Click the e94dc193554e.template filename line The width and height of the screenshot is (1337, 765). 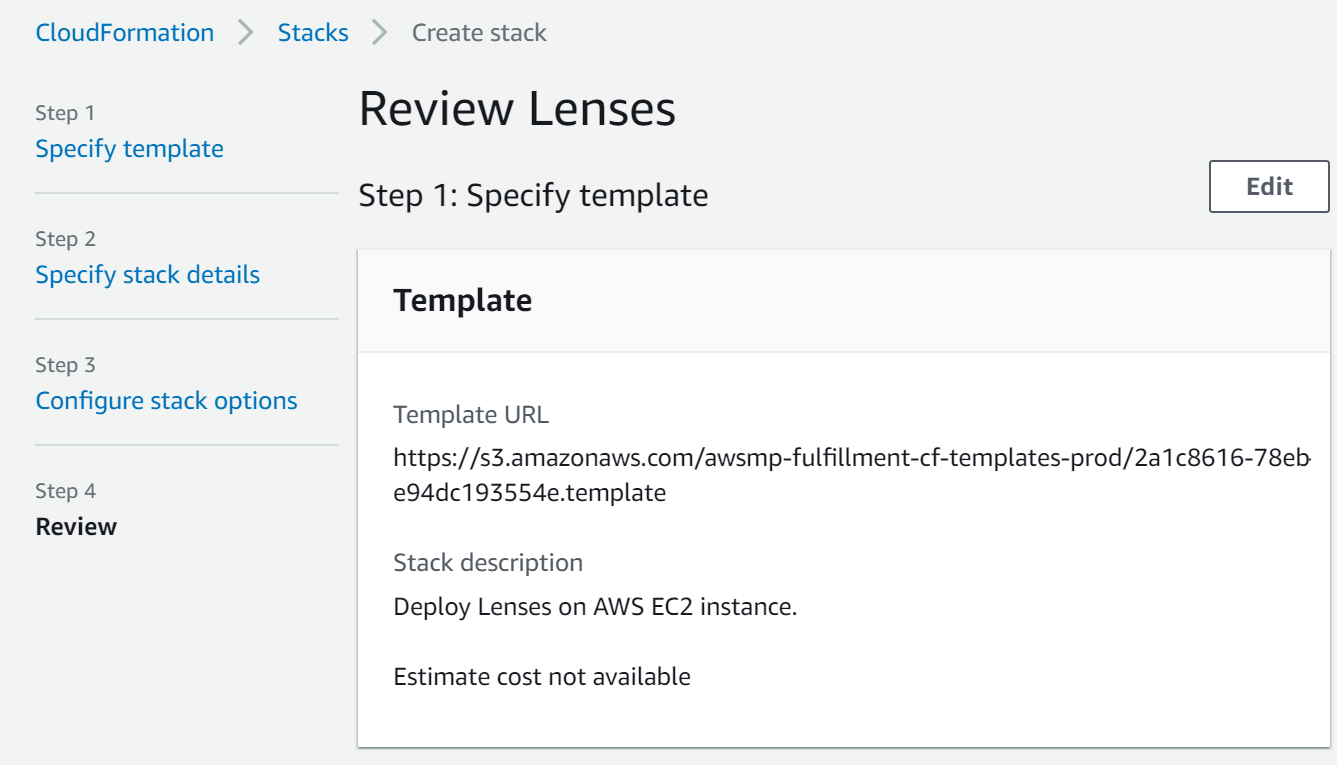[x=530, y=493]
